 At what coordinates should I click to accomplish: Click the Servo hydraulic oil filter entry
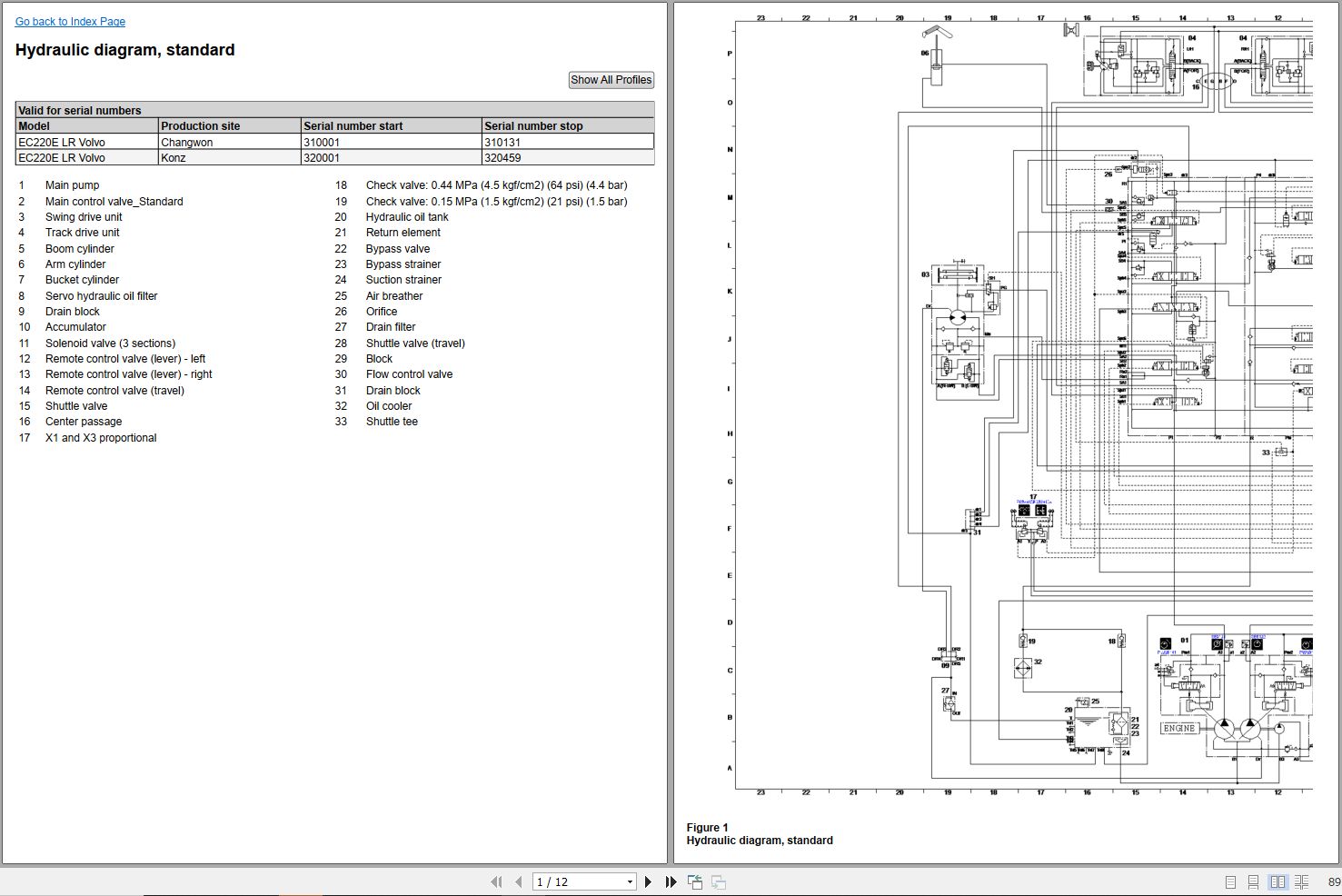tap(102, 296)
